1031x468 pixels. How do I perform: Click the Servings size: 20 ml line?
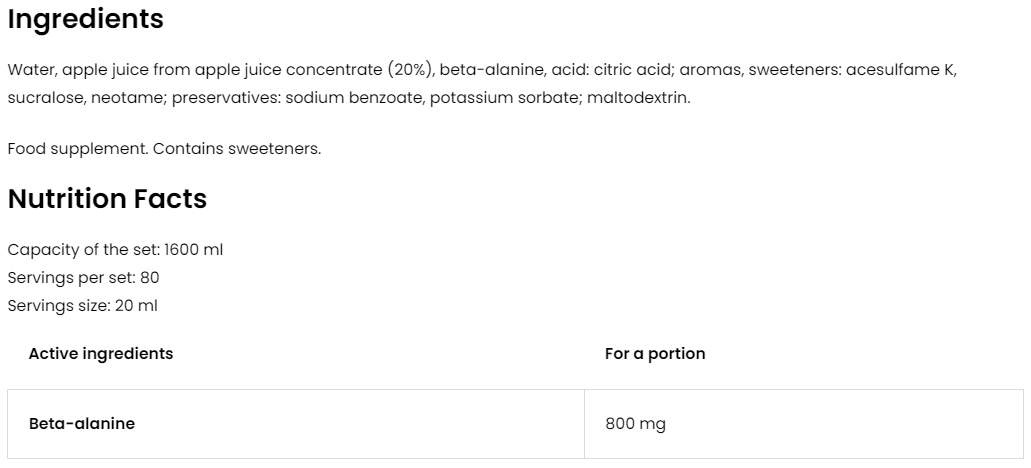point(82,305)
